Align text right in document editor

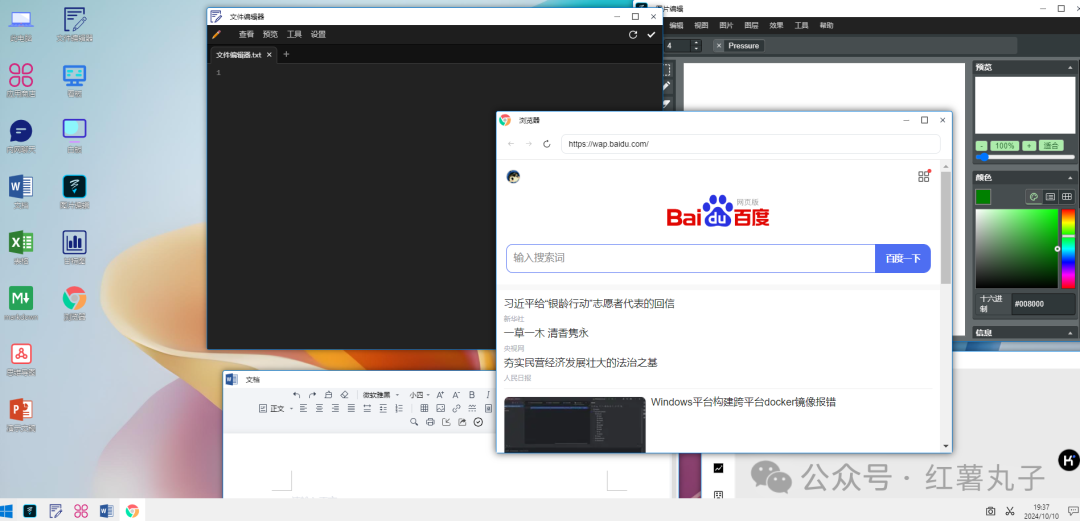point(335,409)
